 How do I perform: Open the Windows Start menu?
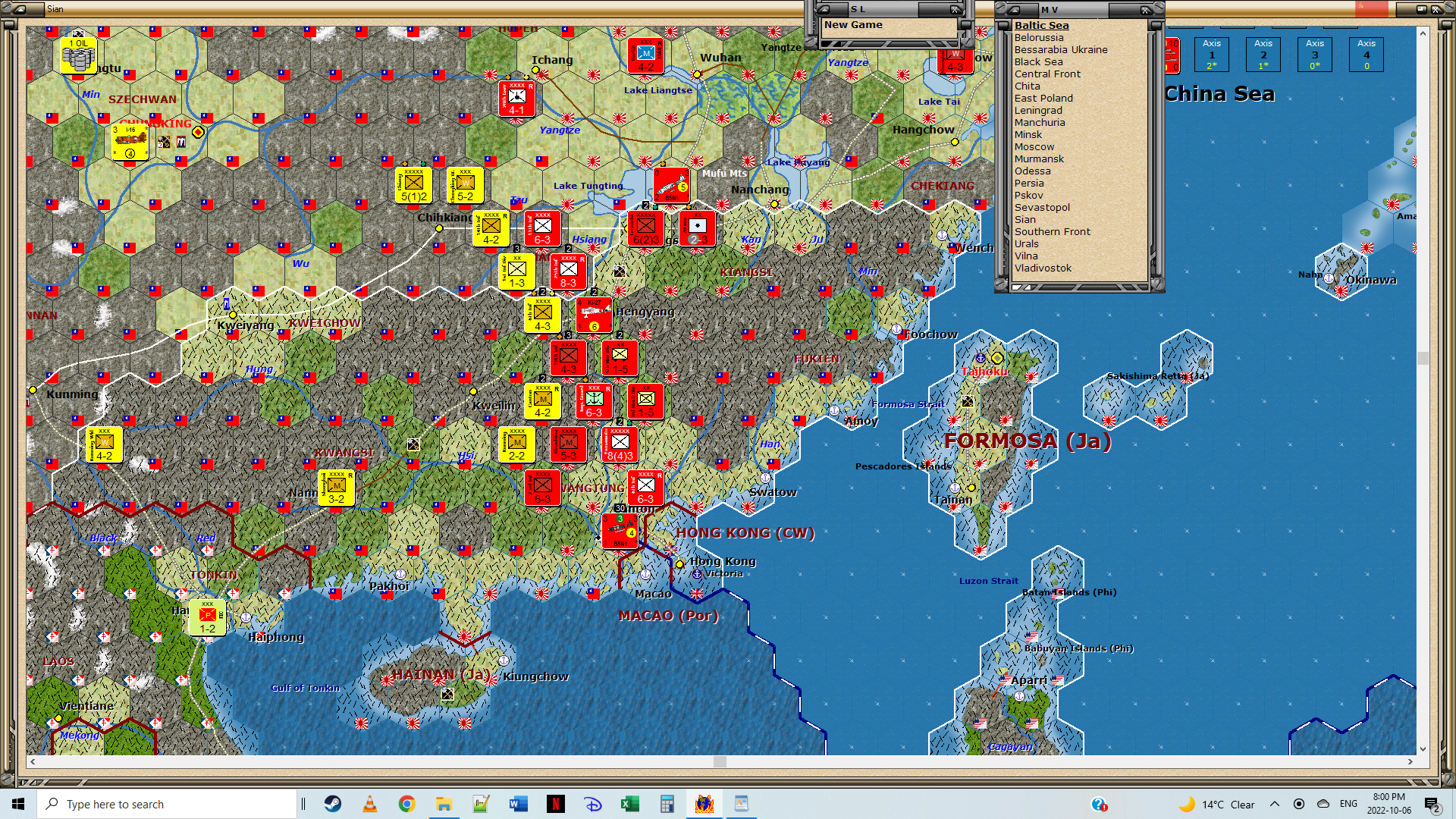click(x=18, y=804)
